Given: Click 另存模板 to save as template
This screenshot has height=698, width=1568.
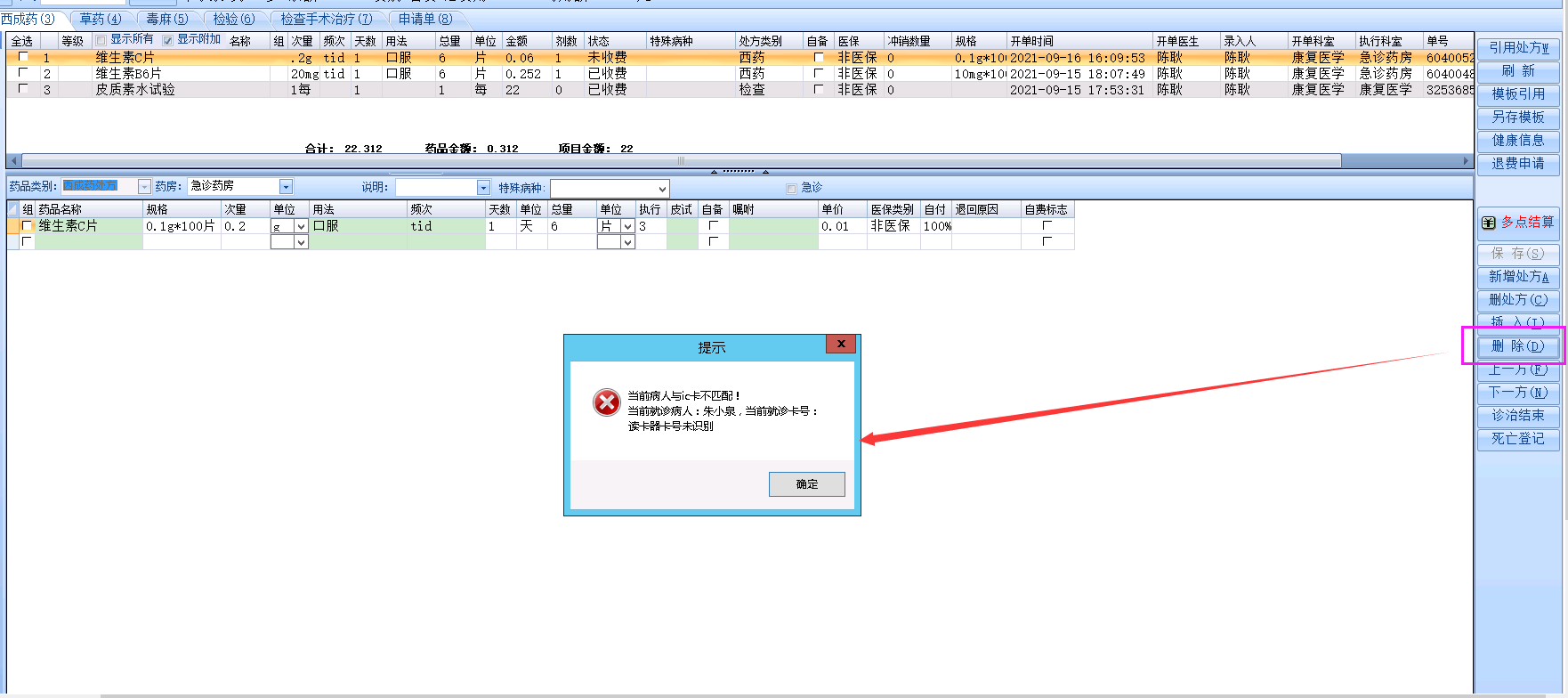Looking at the screenshot, I should [x=1518, y=118].
